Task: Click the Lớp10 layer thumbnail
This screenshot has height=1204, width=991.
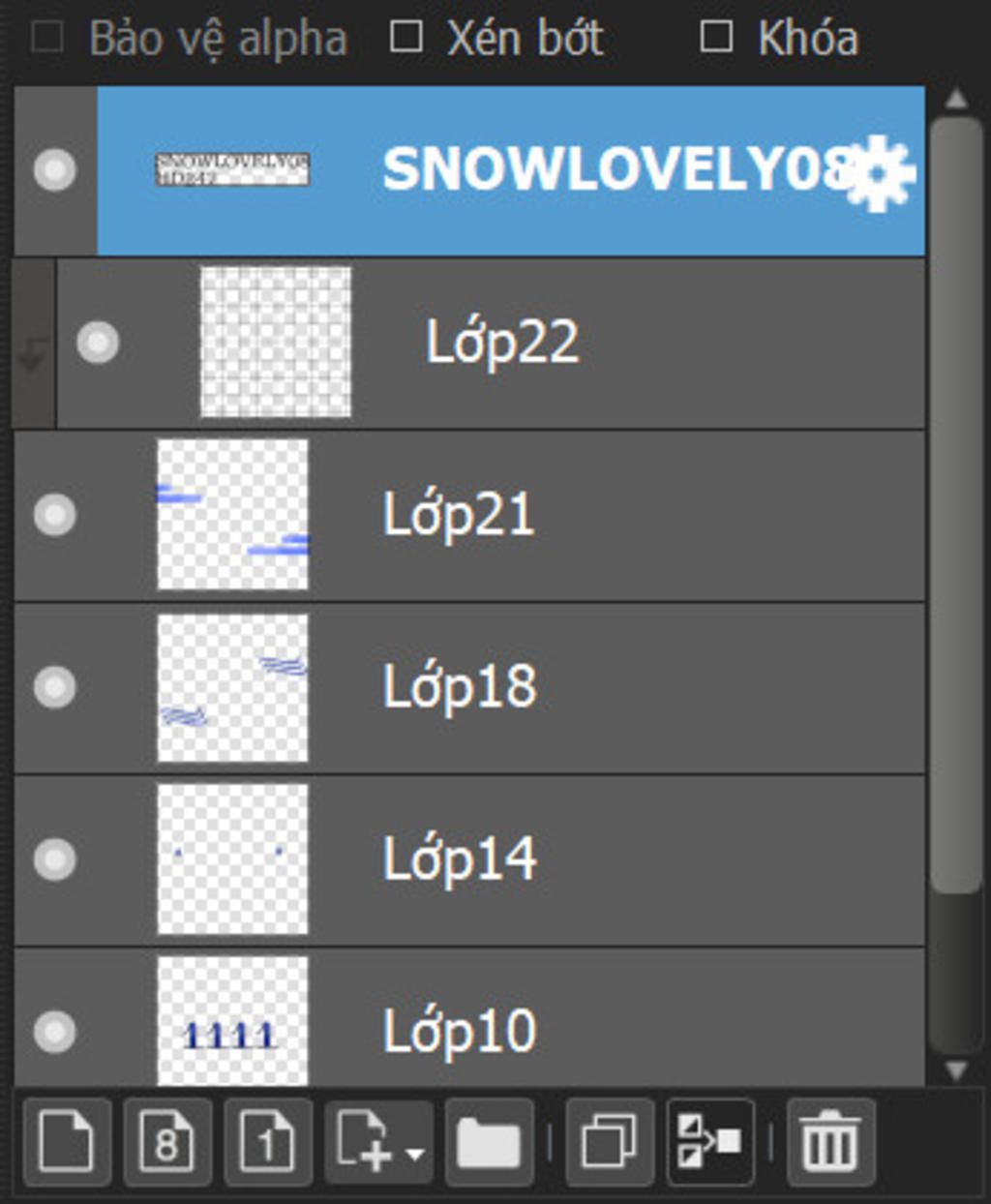Action: coord(232,1021)
